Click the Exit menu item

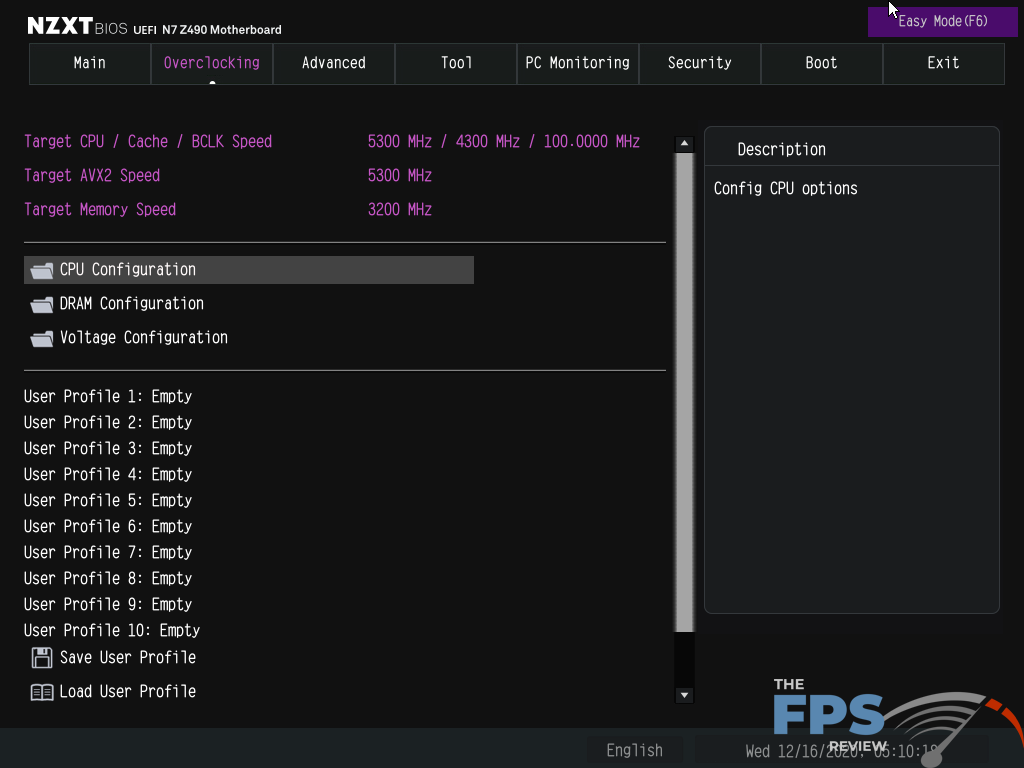[x=942, y=63]
